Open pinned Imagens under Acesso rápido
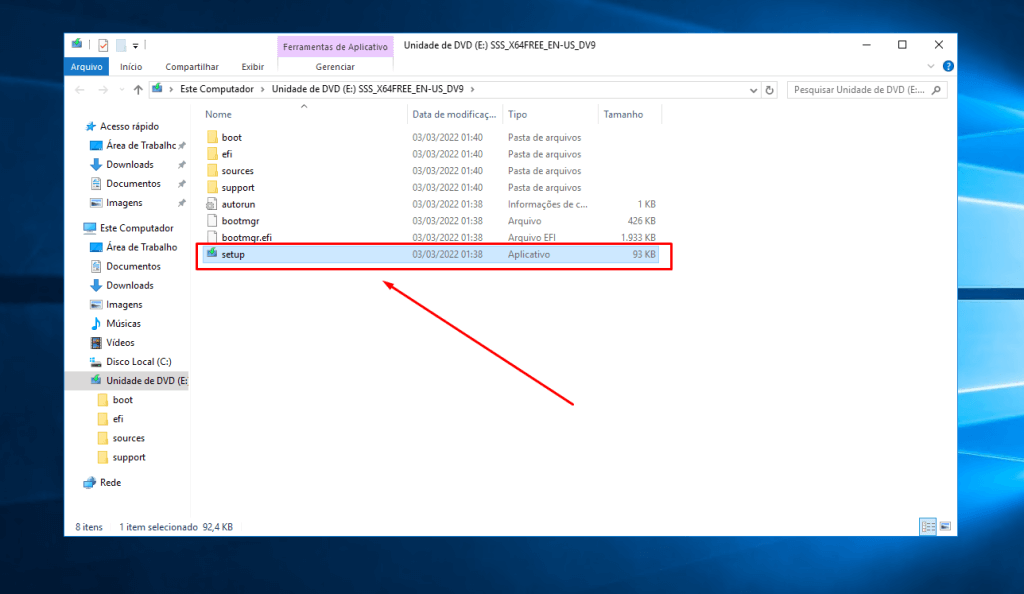 (124, 202)
